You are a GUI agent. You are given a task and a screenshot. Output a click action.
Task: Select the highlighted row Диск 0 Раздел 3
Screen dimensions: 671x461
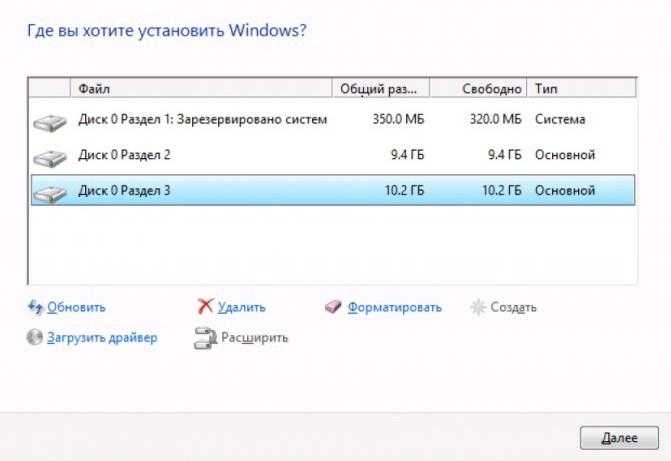[x=333, y=190]
